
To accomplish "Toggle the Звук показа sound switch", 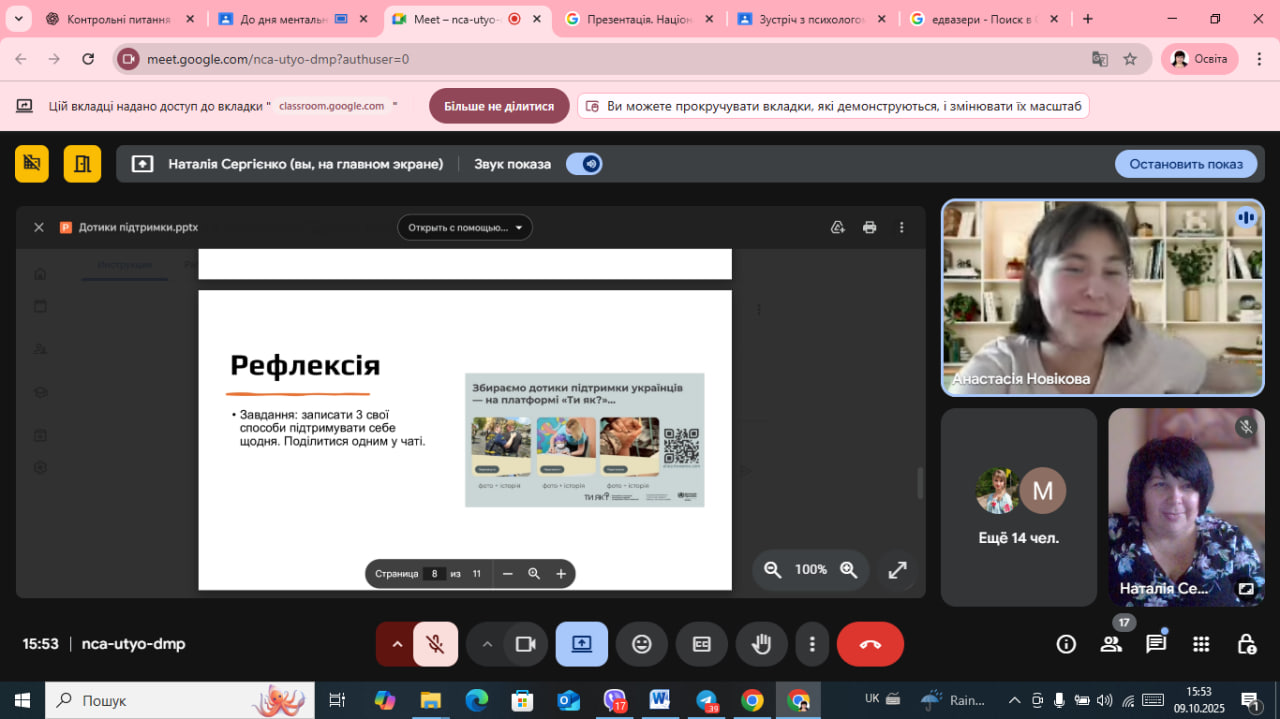I will click(x=584, y=164).
